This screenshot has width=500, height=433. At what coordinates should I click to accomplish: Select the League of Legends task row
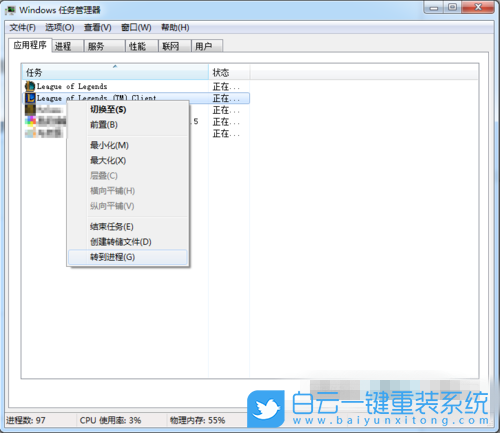[136, 86]
